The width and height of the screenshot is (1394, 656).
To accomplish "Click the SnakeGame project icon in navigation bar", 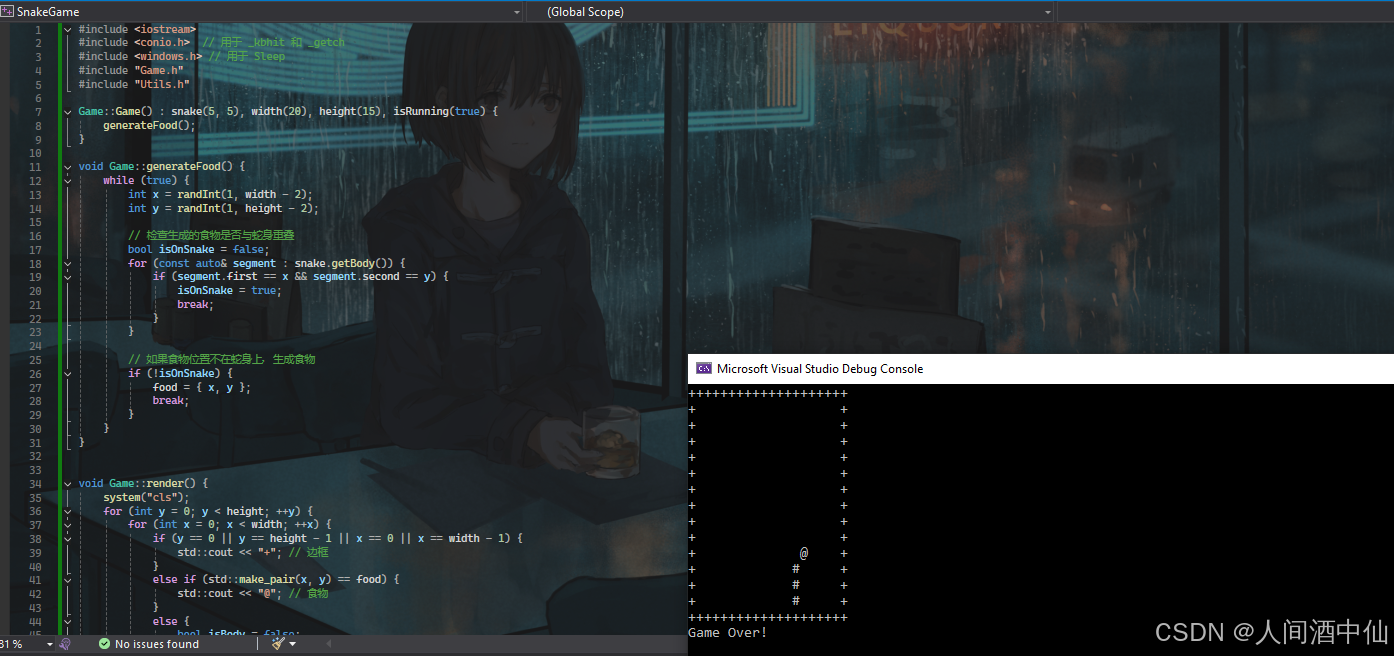I will (x=8, y=11).
